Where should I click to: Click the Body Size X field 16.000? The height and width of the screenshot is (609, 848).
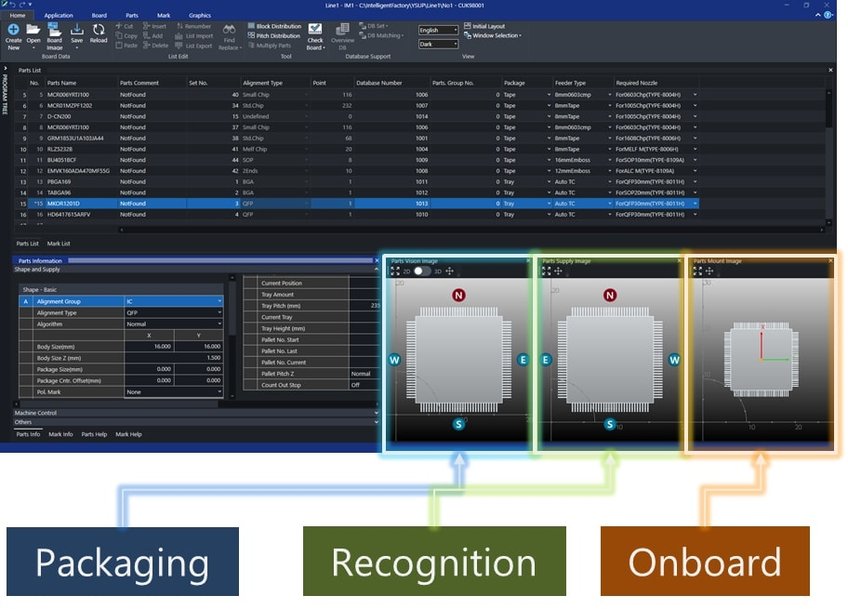[x=149, y=346]
